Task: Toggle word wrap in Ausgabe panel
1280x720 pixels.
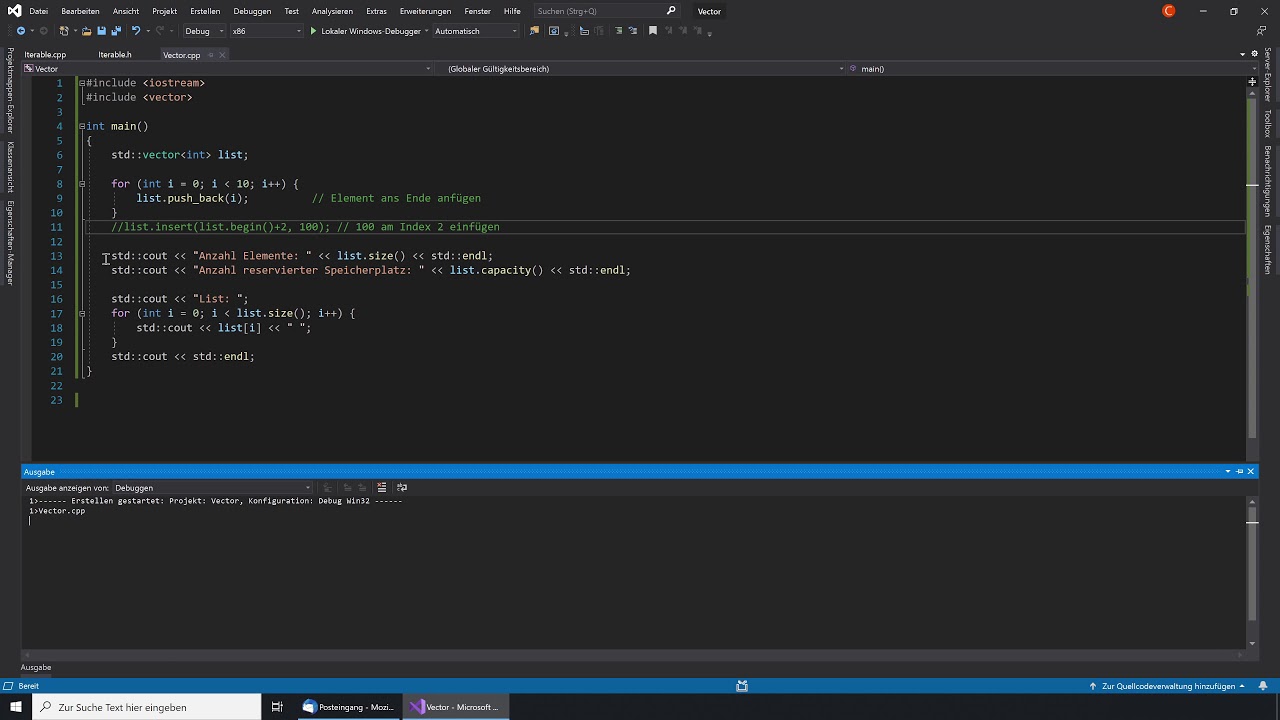Action: [401, 488]
